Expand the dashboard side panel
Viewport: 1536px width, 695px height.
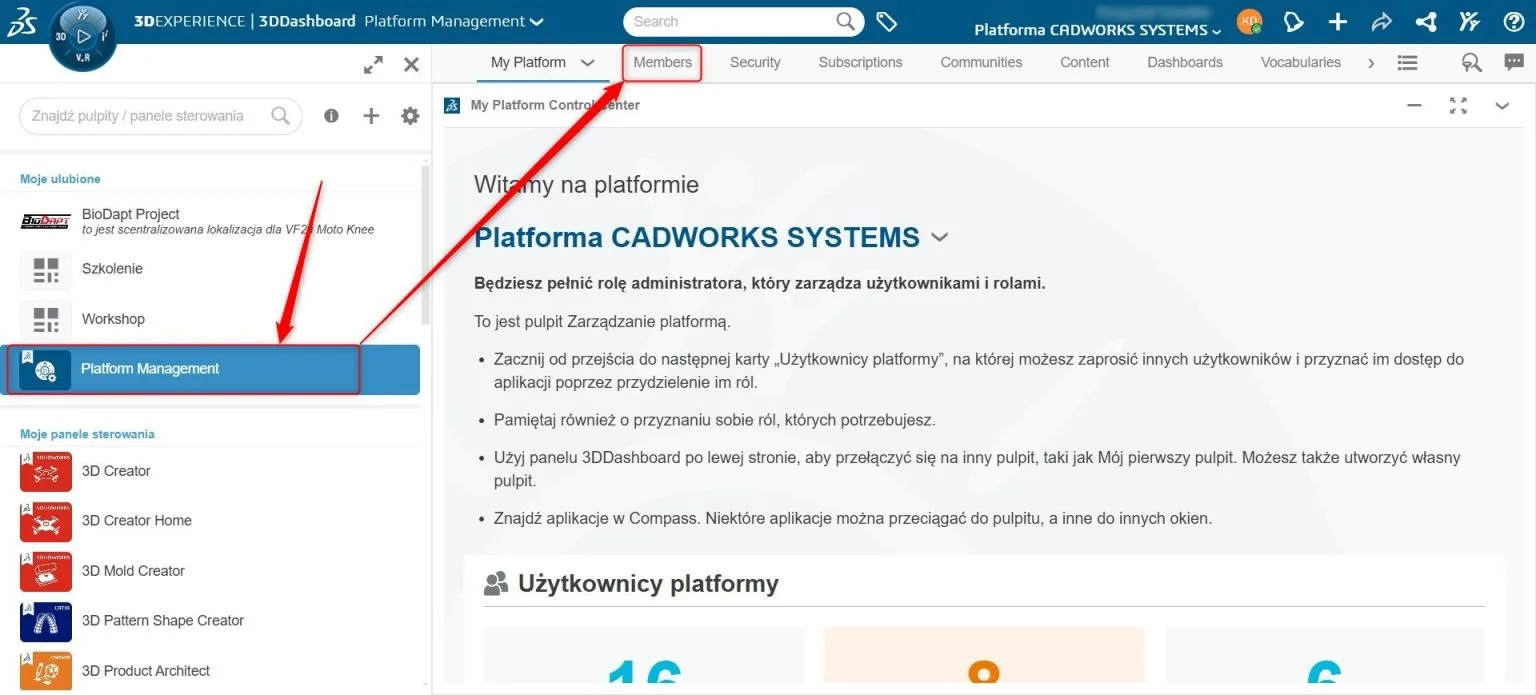tap(373, 65)
